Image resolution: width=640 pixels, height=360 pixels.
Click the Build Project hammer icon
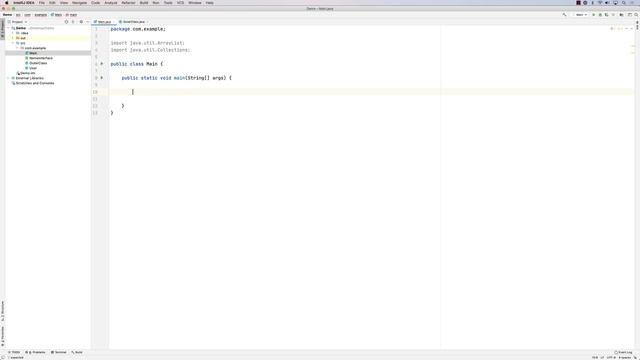[x=564, y=15]
